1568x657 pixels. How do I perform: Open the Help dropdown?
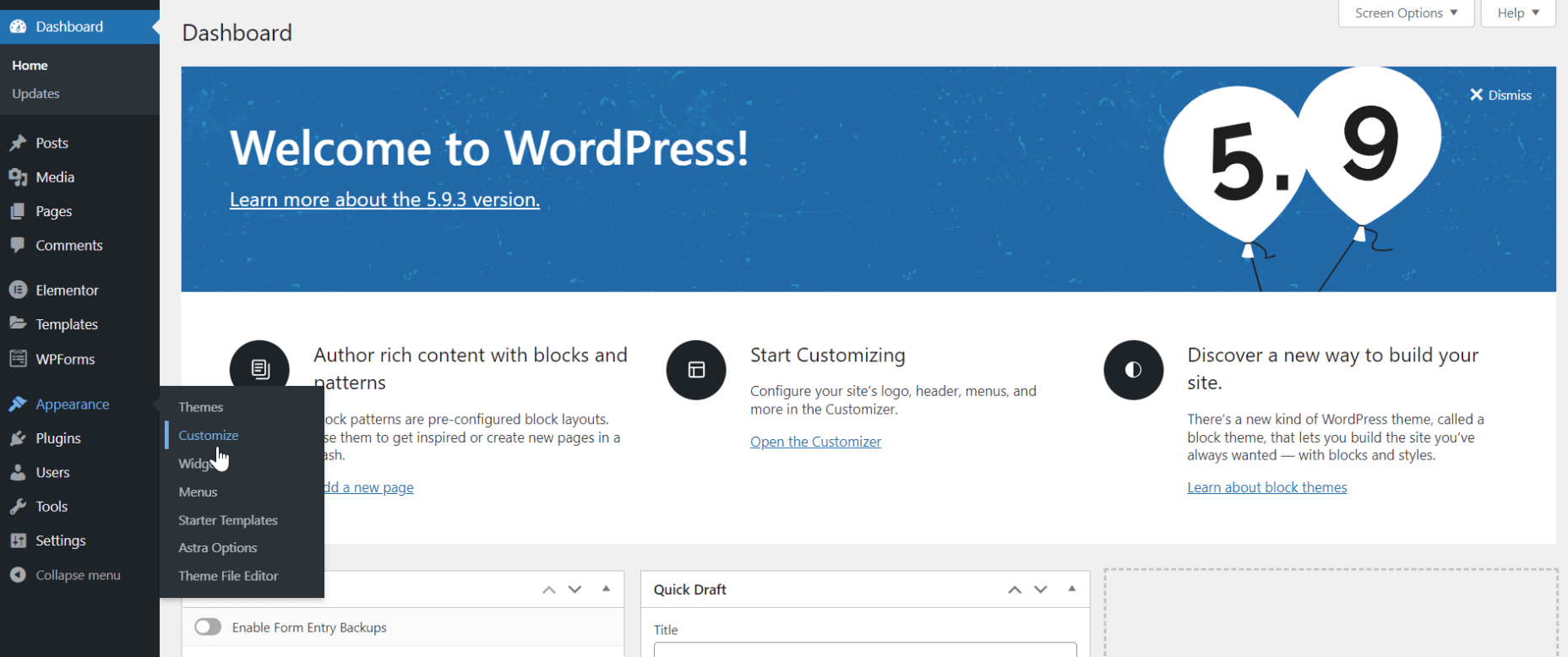tap(1518, 13)
